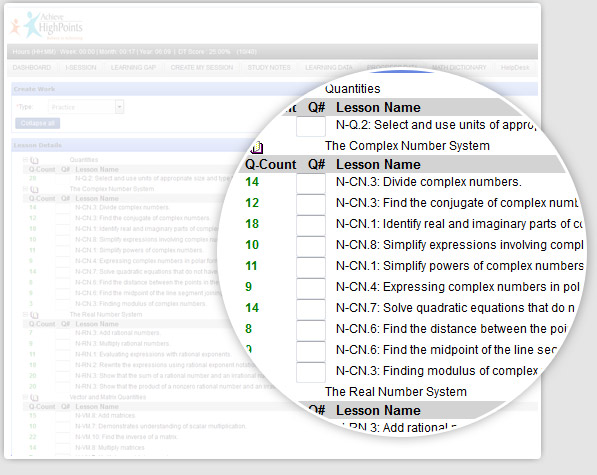Click magnified Q# box for Finding modulus lesson
Screen dimensions: 597x475
coord(311,372)
